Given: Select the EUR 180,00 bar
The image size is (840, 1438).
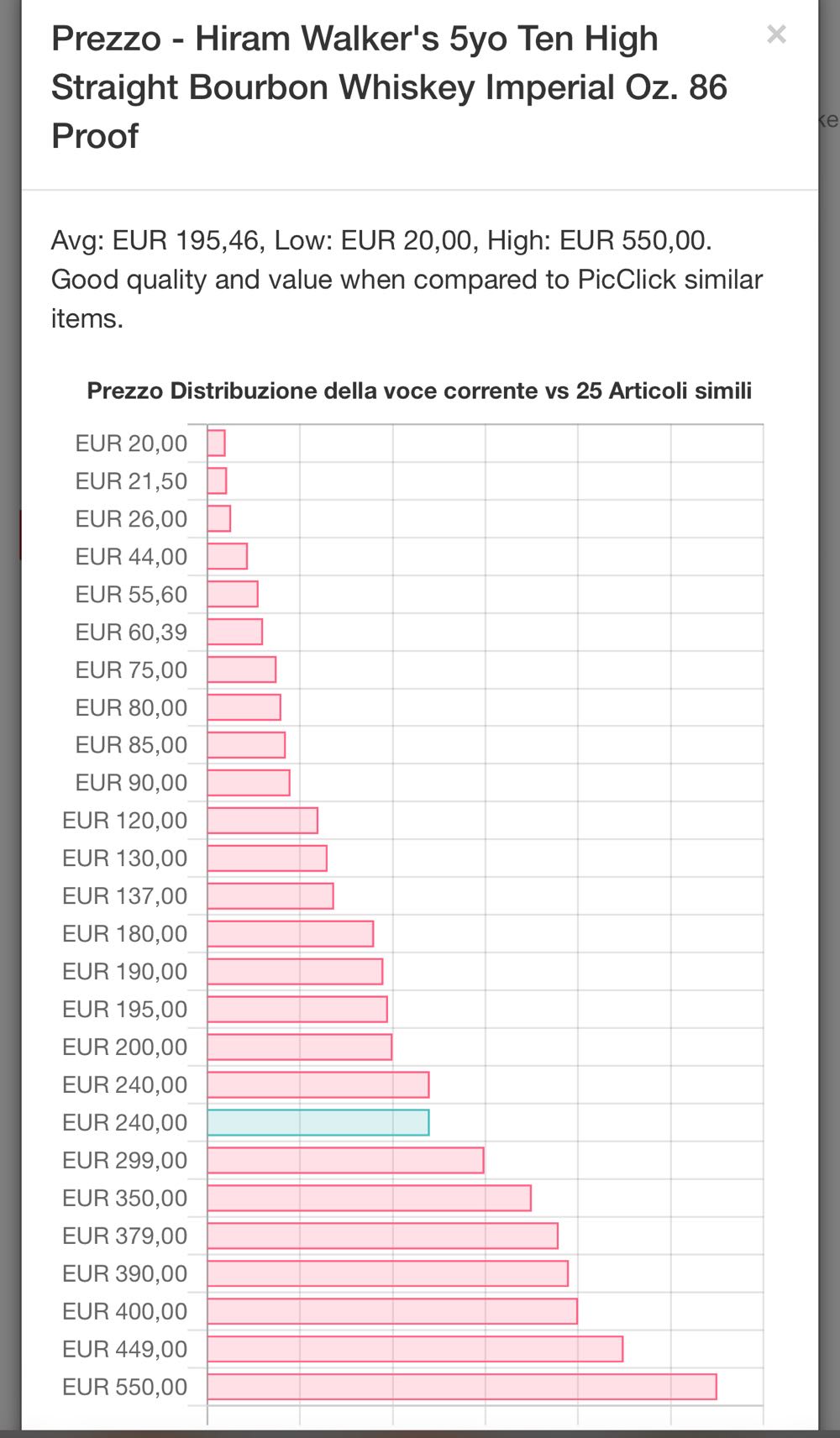Looking at the screenshot, I should click(290, 933).
